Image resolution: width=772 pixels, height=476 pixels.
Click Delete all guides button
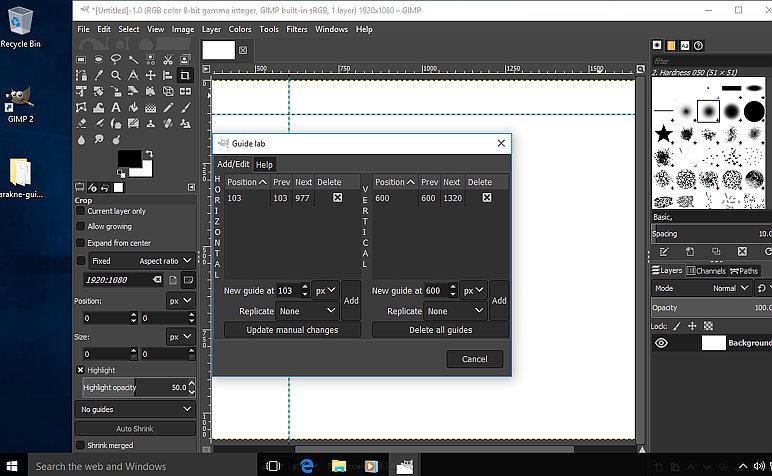[441, 330]
